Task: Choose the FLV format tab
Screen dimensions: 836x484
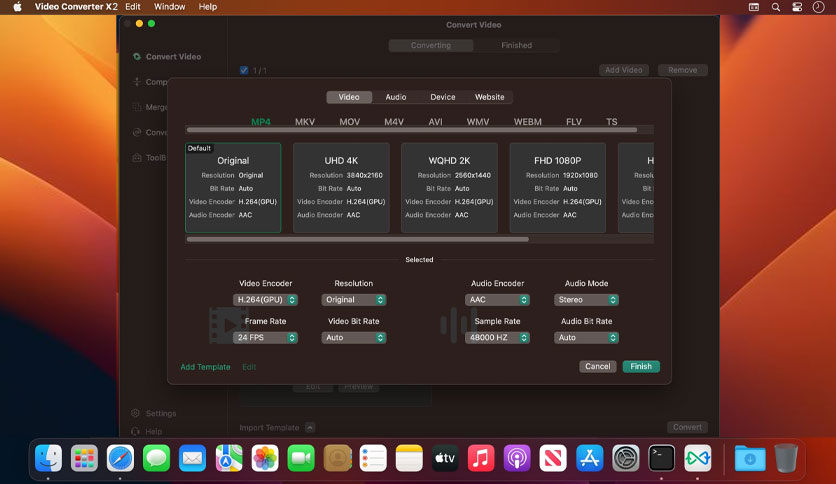Action: (x=574, y=122)
